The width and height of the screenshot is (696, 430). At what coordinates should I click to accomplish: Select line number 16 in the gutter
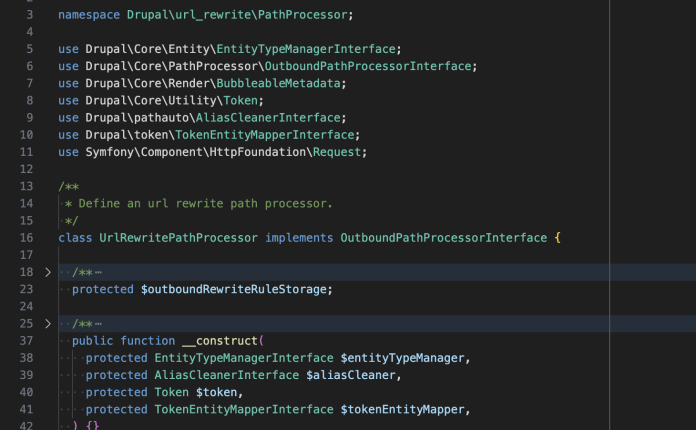coord(26,238)
